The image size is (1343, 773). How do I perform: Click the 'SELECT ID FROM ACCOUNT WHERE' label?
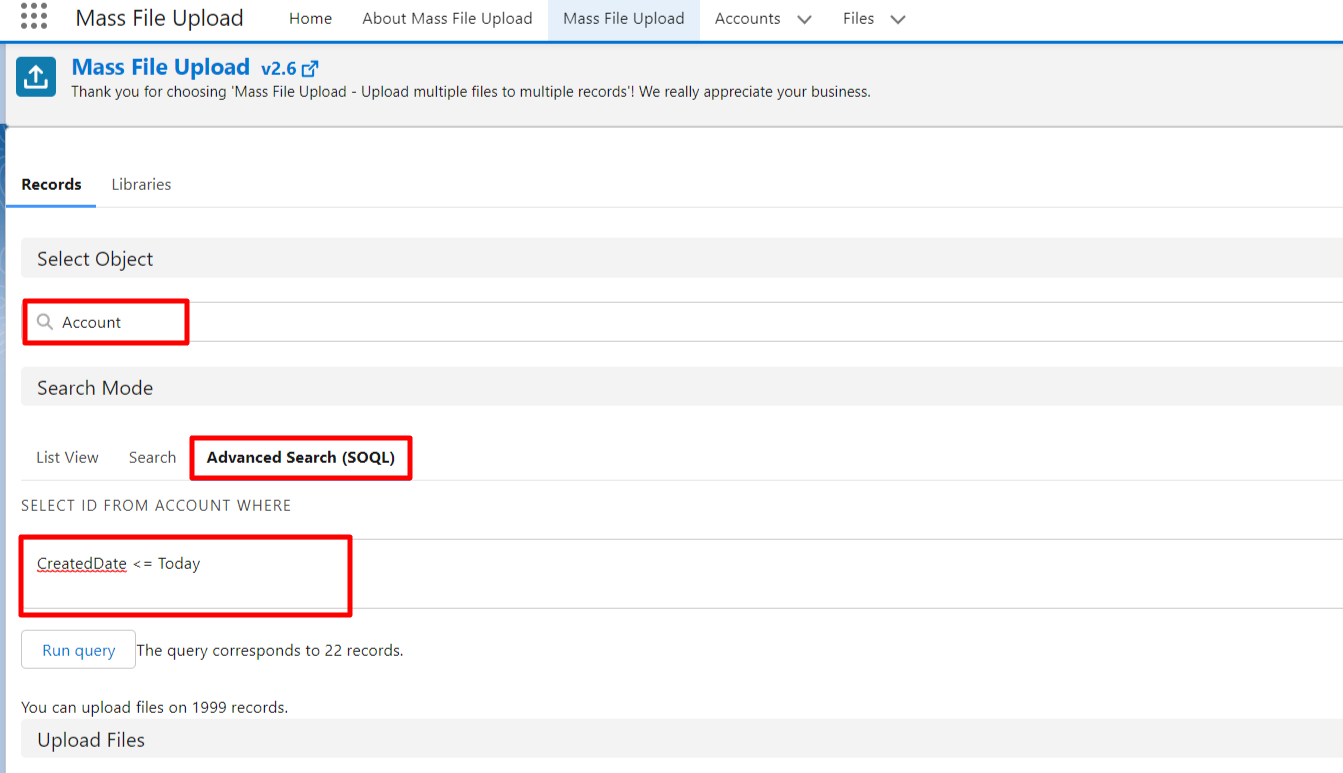tap(156, 506)
